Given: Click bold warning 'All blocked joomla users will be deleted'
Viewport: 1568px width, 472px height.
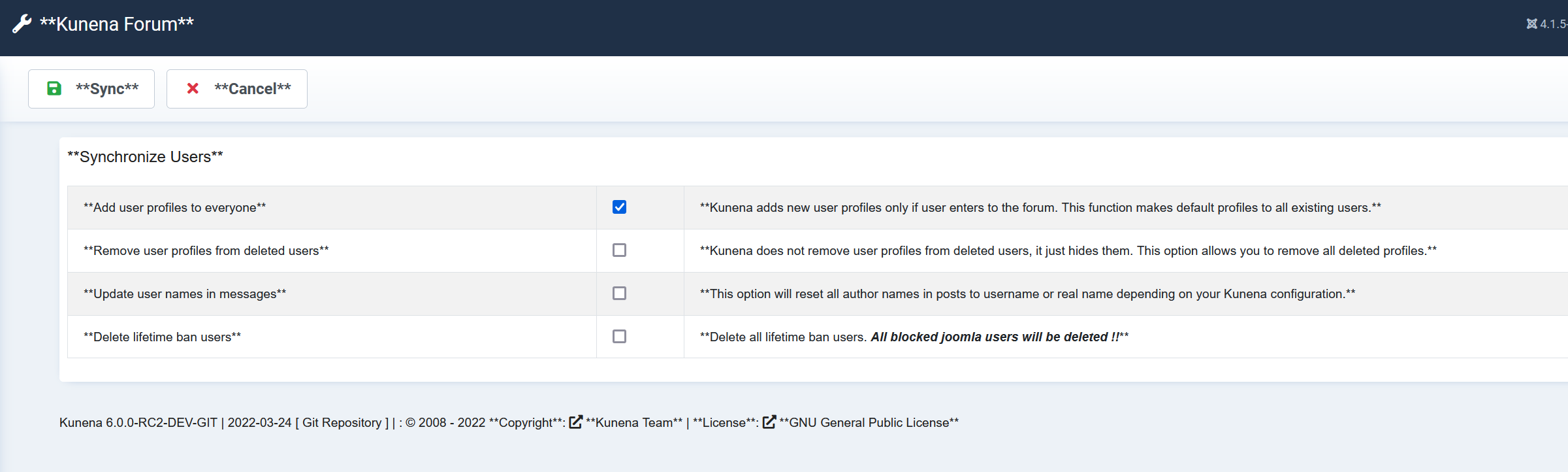Looking at the screenshot, I should point(995,337).
